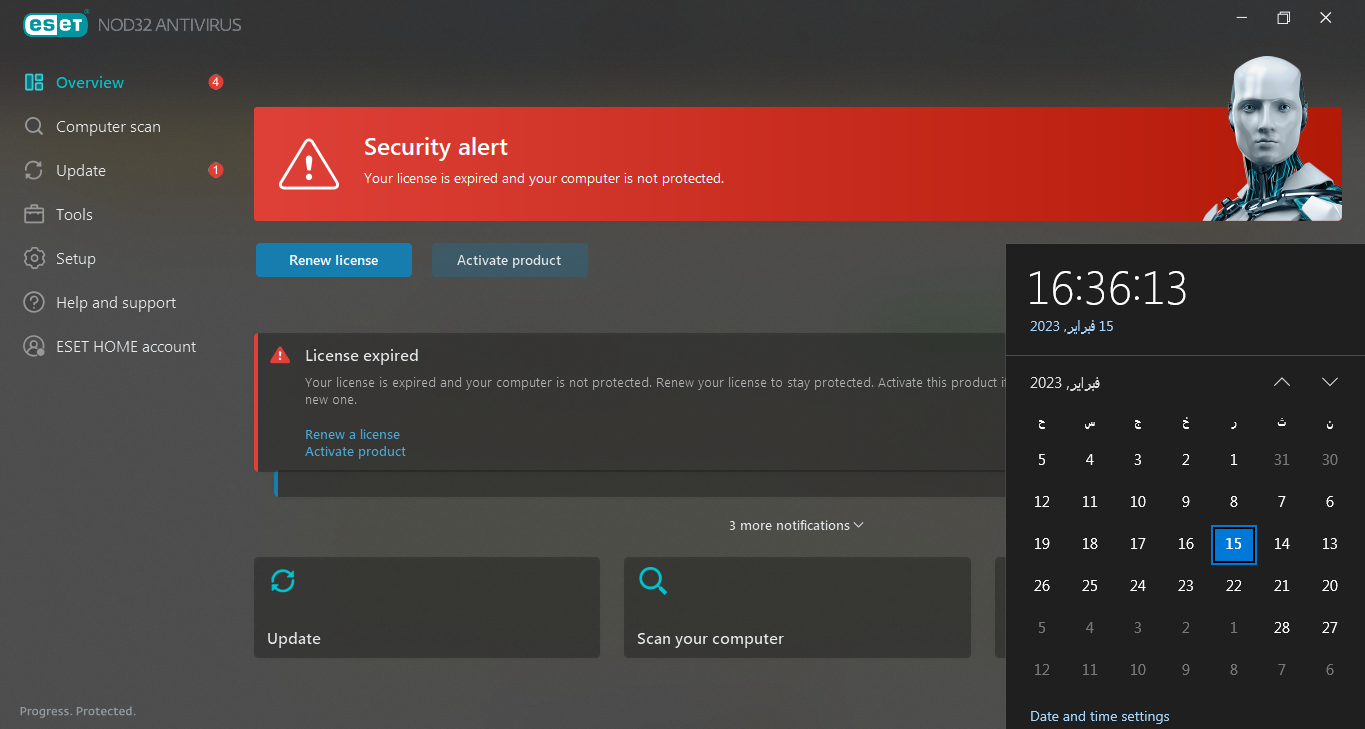Select day 18 in calendar
Viewport: 1365px width, 729px height.
click(1090, 544)
